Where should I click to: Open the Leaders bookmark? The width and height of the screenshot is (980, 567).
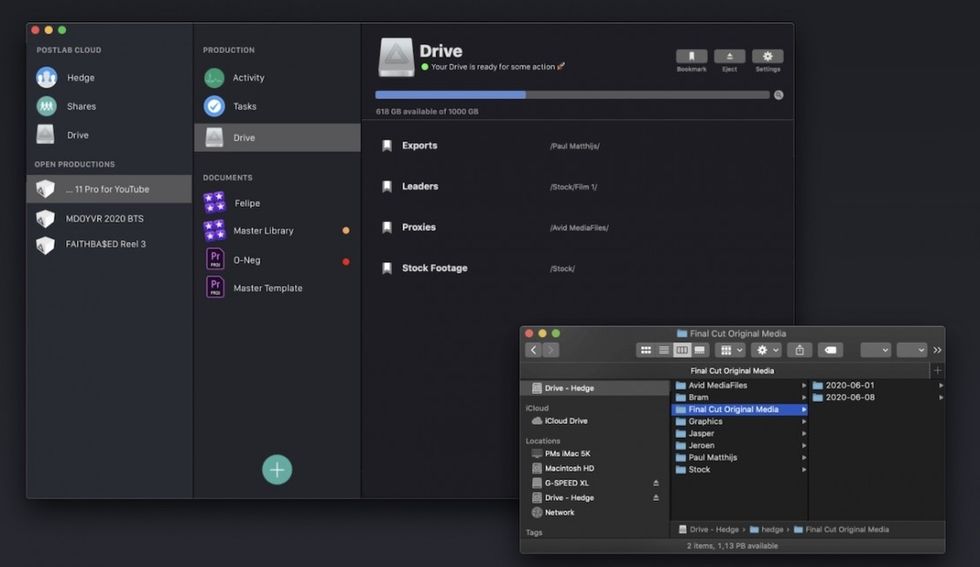point(420,186)
